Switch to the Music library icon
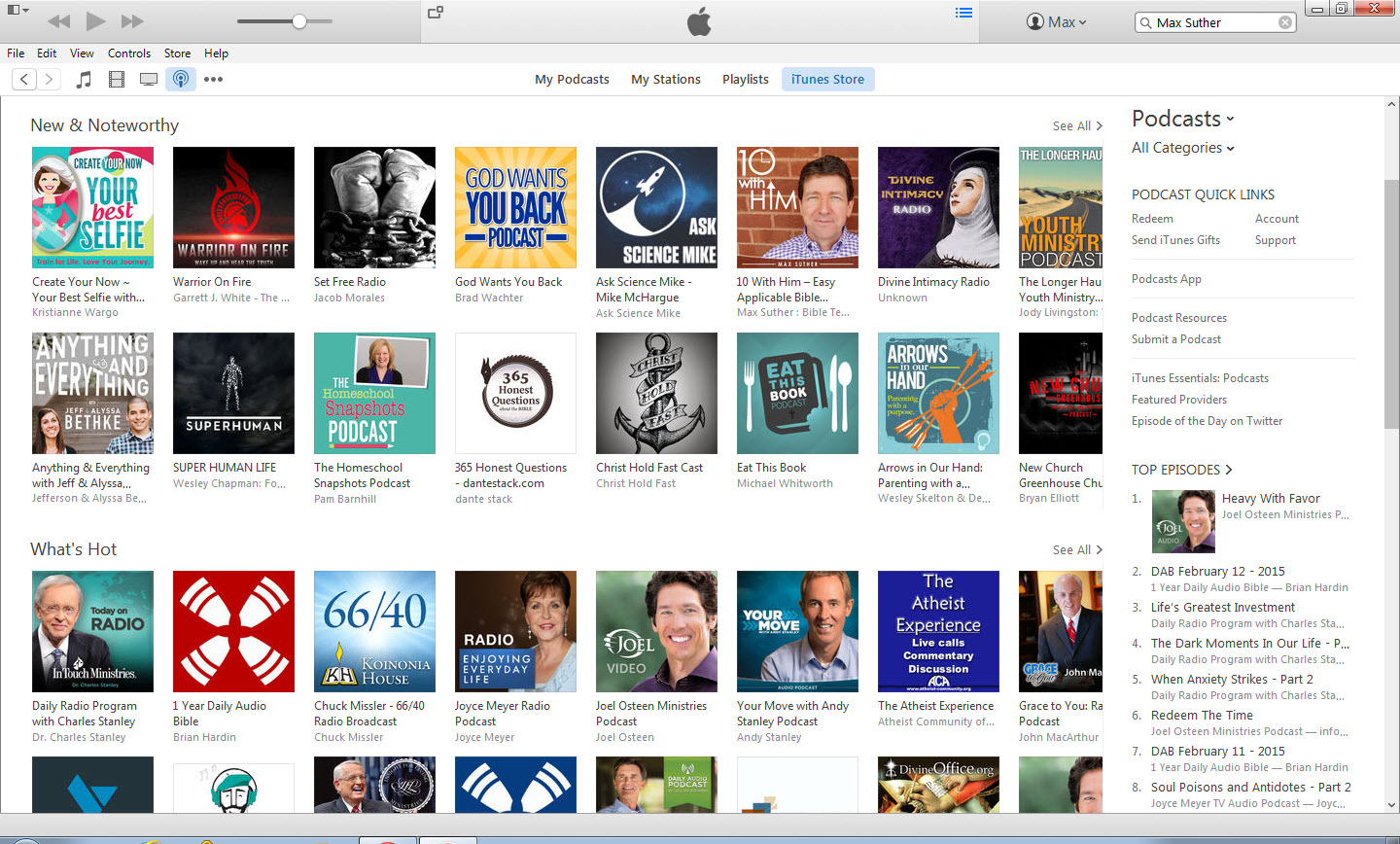Image resolution: width=1400 pixels, height=844 pixels. 85,80
